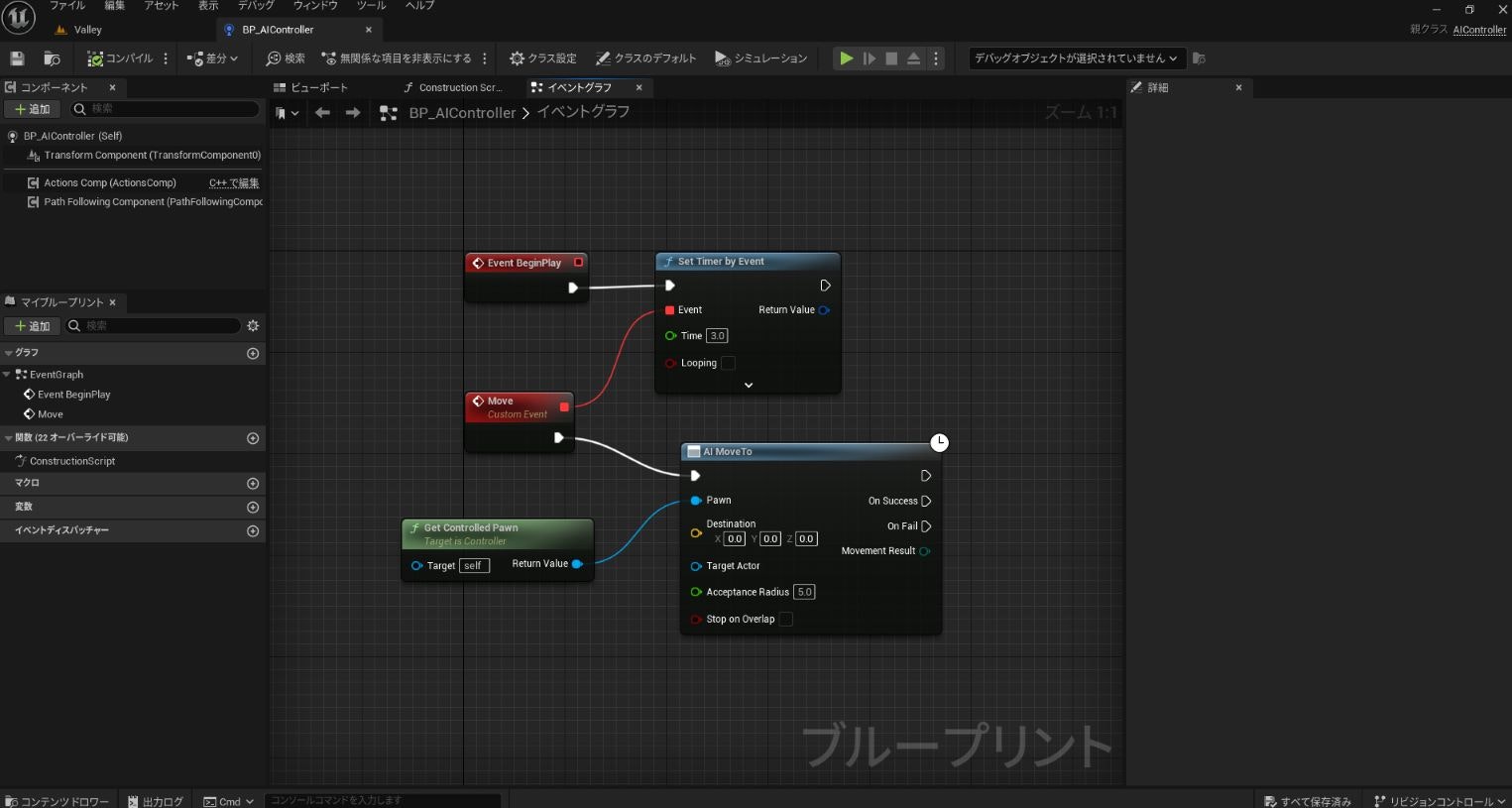Add new graph with plus icon

pos(253,353)
